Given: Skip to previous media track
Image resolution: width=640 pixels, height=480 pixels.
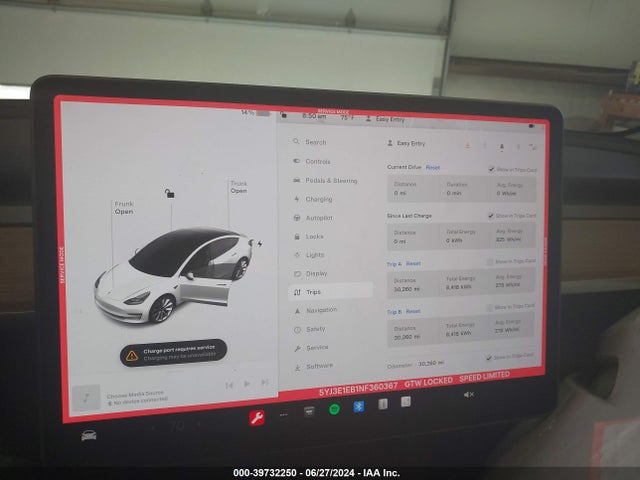Looking at the screenshot, I should coord(229,385).
